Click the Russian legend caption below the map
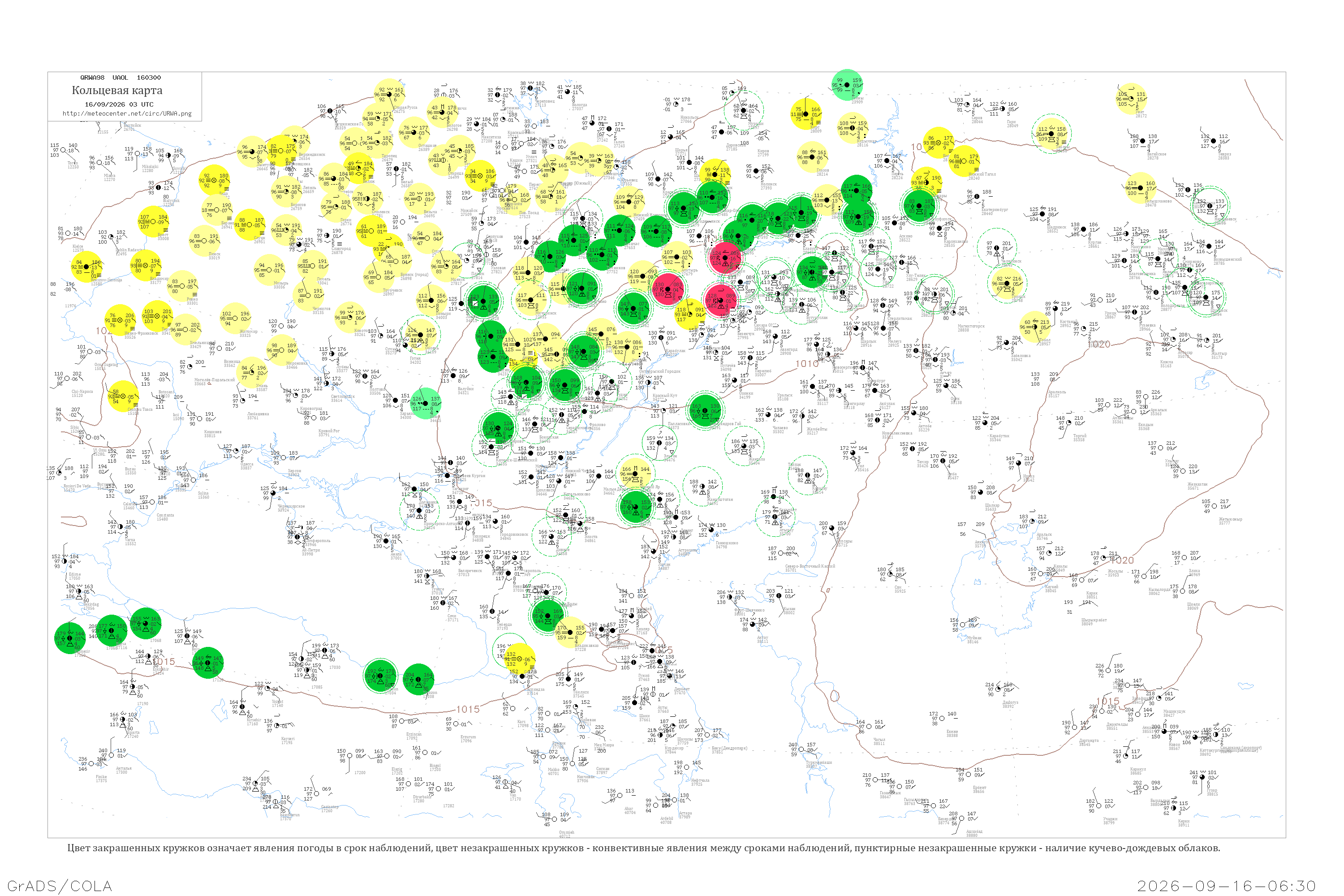 [x=643, y=848]
